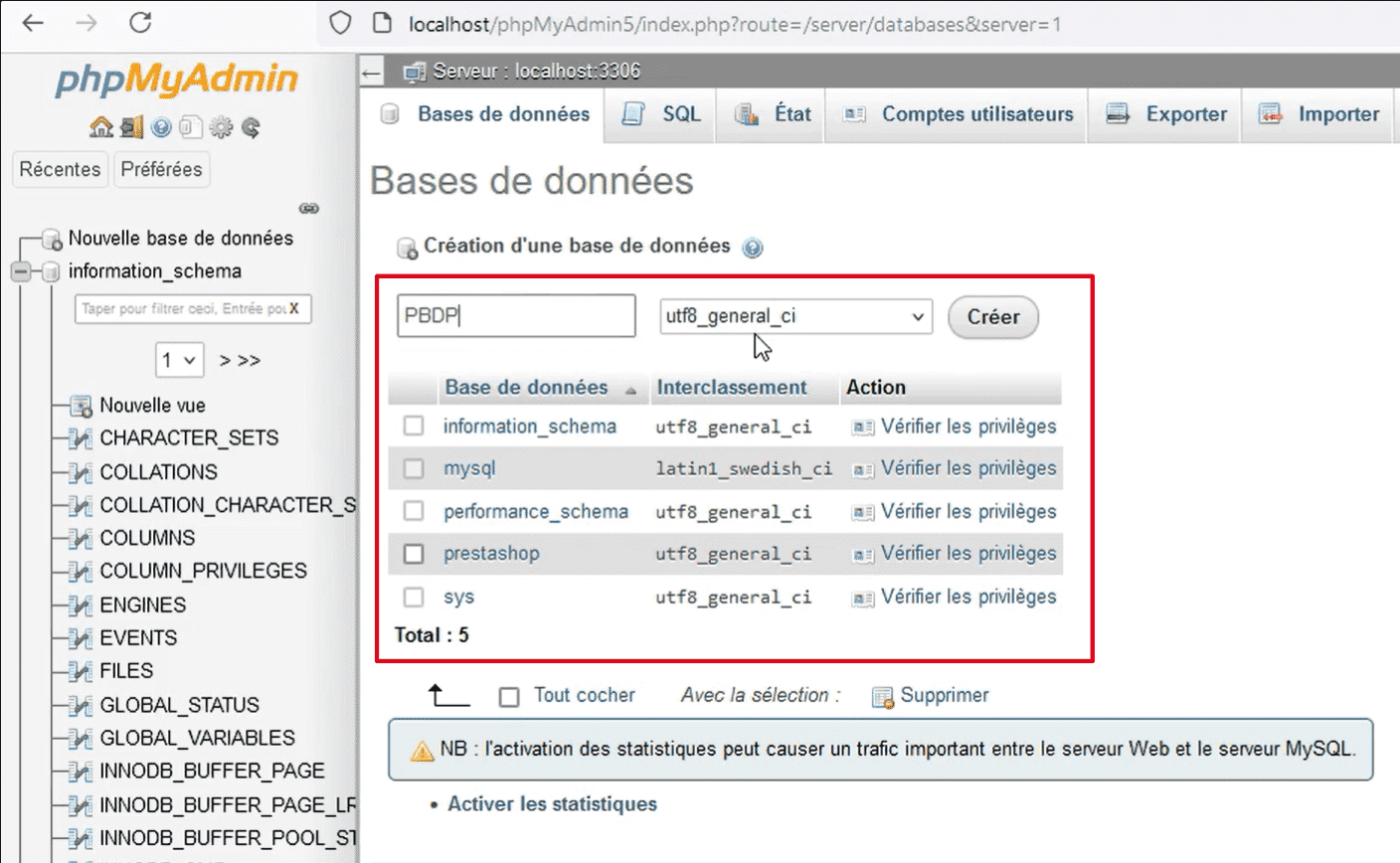Viewport: 1400px width, 863px height.
Task: Reload the navigation panel green arrow icon
Action: [251, 127]
